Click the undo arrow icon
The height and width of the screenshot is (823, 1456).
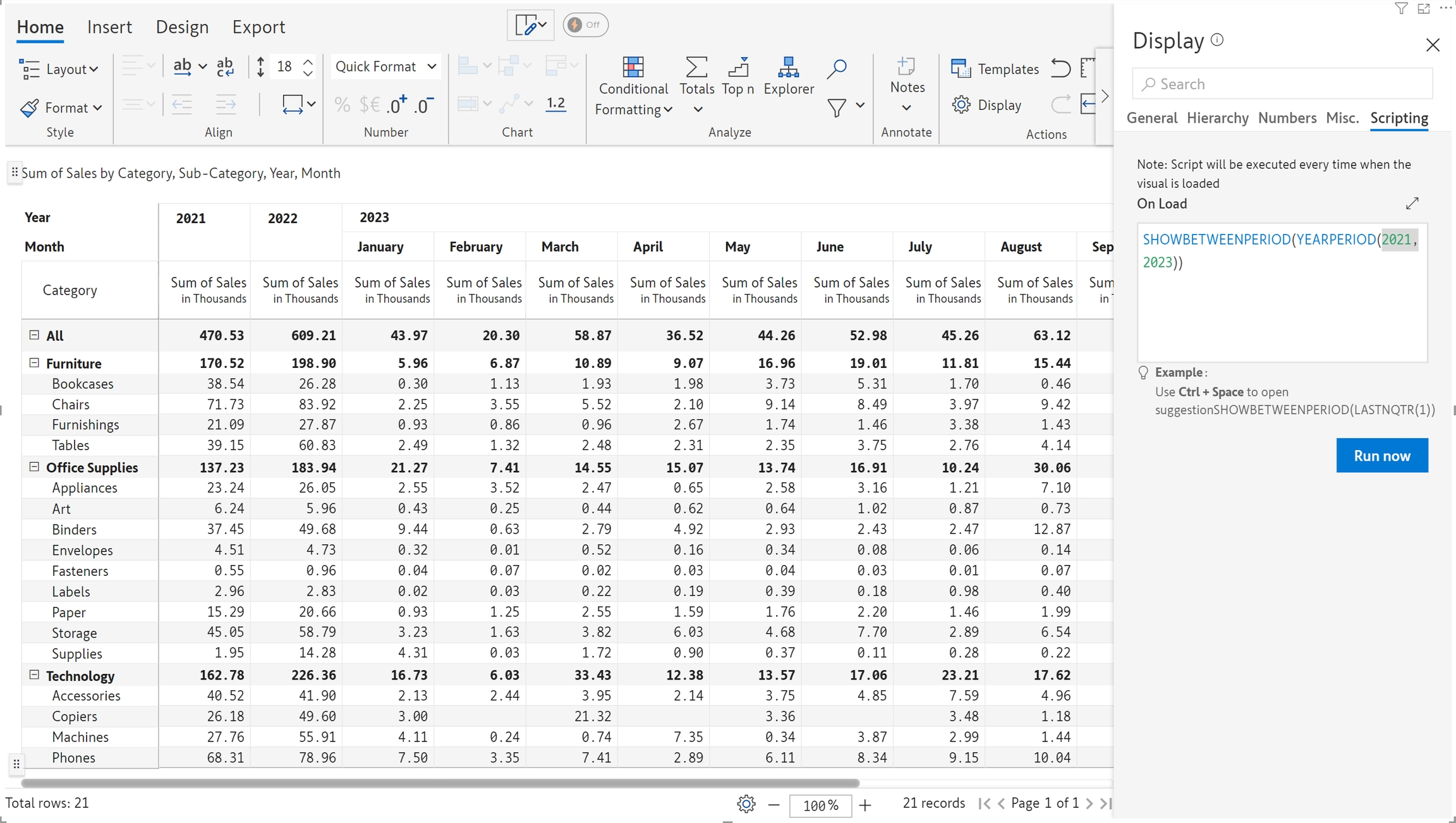[1060, 68]
